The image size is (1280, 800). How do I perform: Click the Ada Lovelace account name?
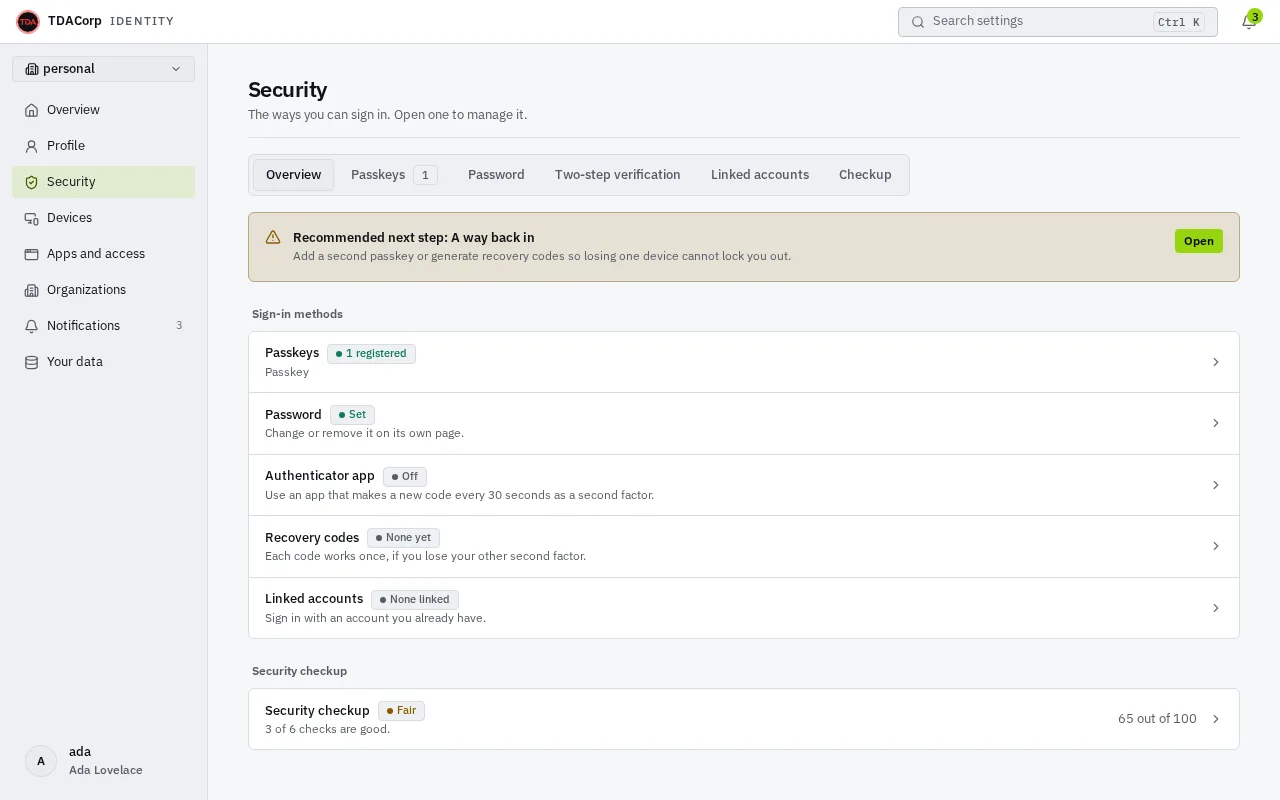pyautogui.click(x=106, y=770)
